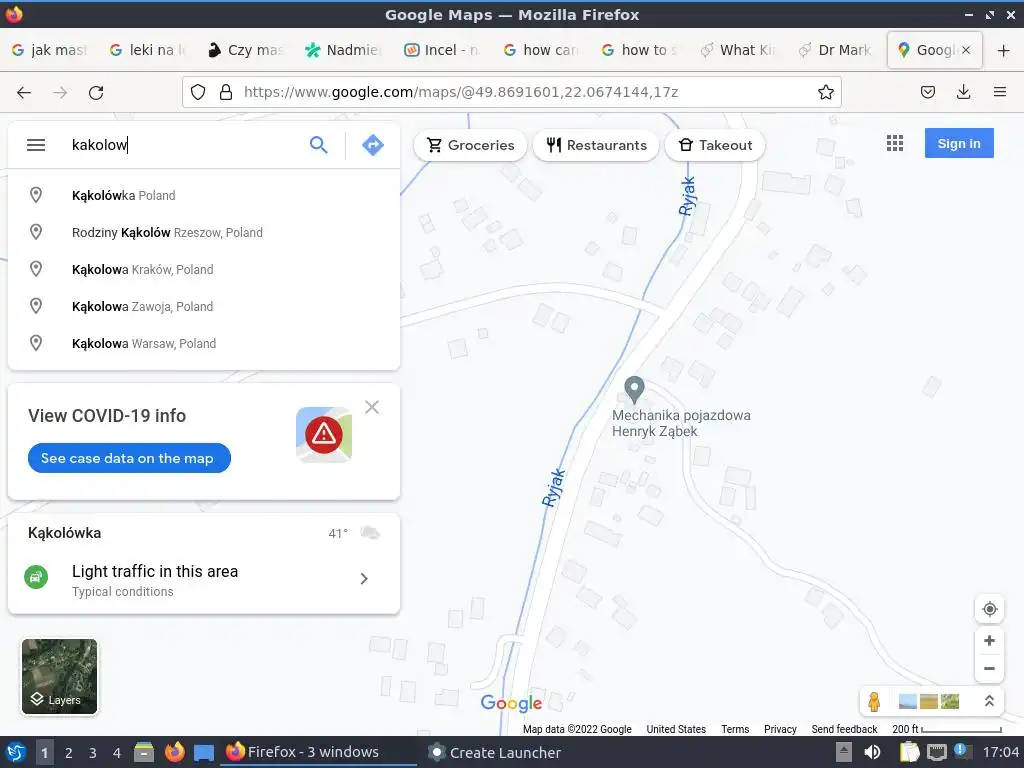This screenshot has width=1024, height=768.
Task: Switch to workspace 2 on taskbar
Action: click(x=69, y=753)
